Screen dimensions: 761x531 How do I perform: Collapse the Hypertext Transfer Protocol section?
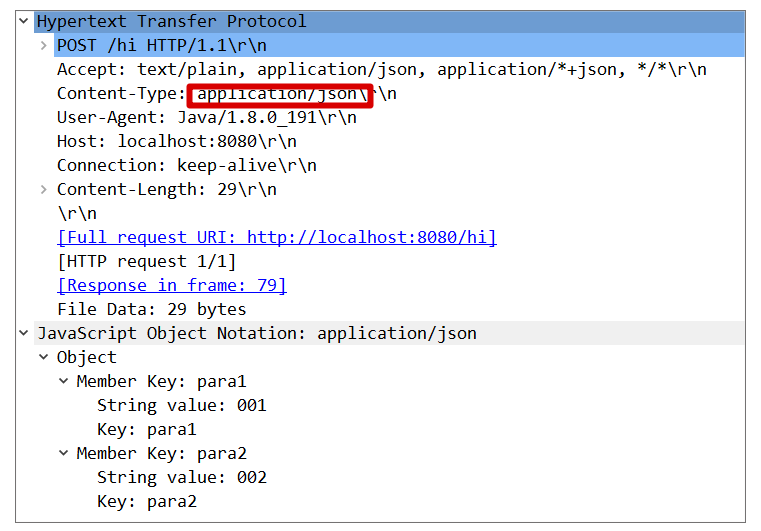(24, 21)
